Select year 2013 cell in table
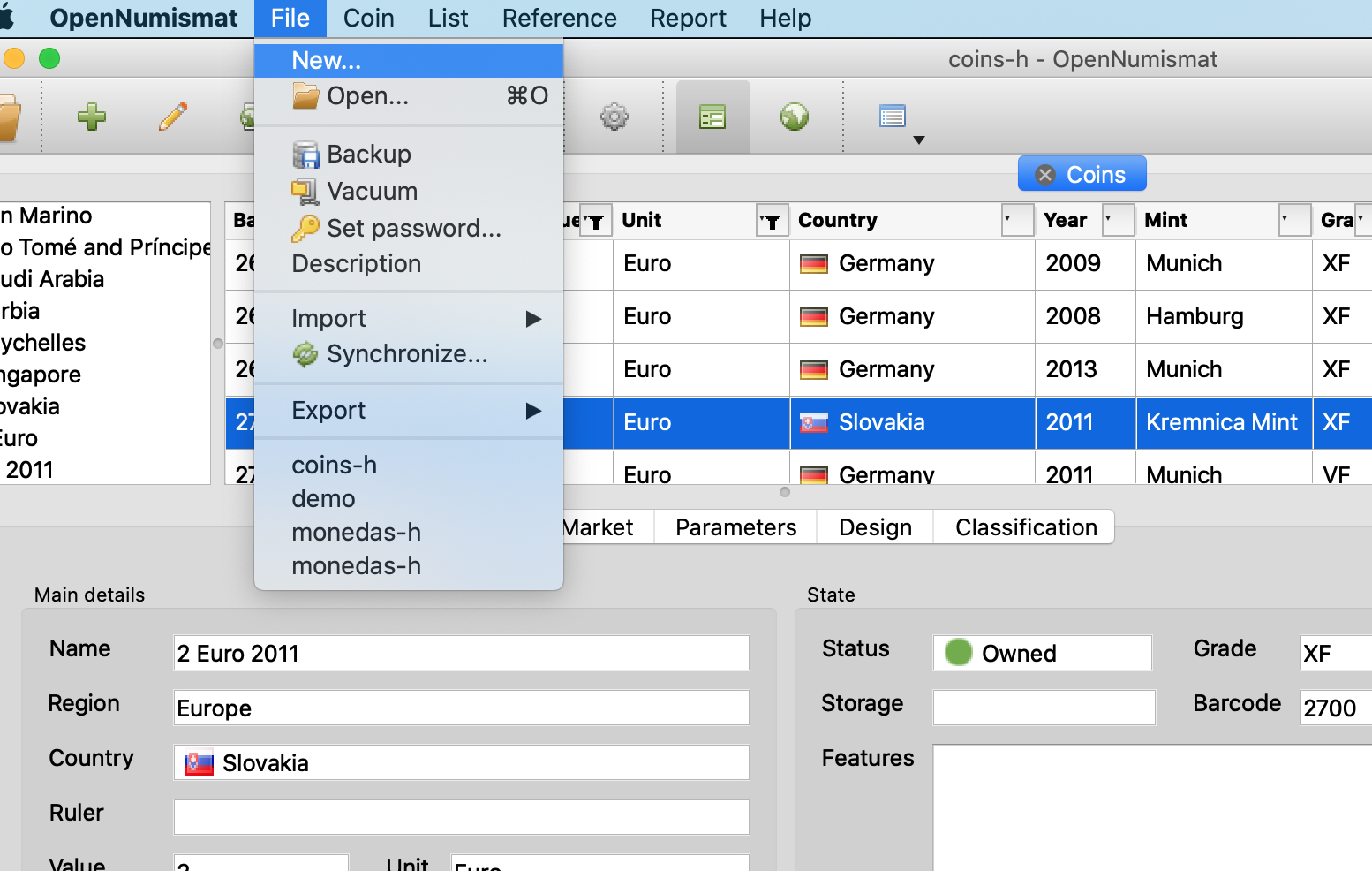Image resolution: width=1372 pixels, height=871 pixels. click(1085, 370)
